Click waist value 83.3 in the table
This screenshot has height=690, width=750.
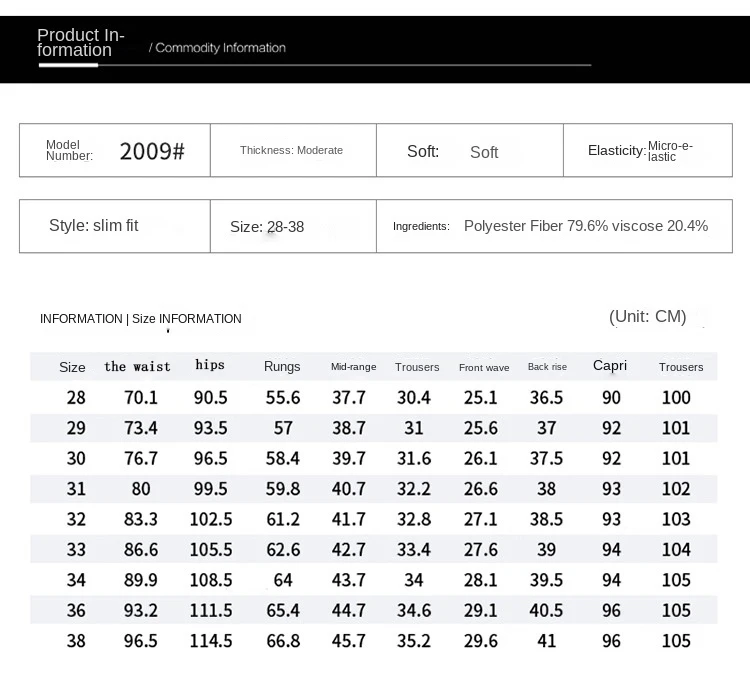click(140, 519)
